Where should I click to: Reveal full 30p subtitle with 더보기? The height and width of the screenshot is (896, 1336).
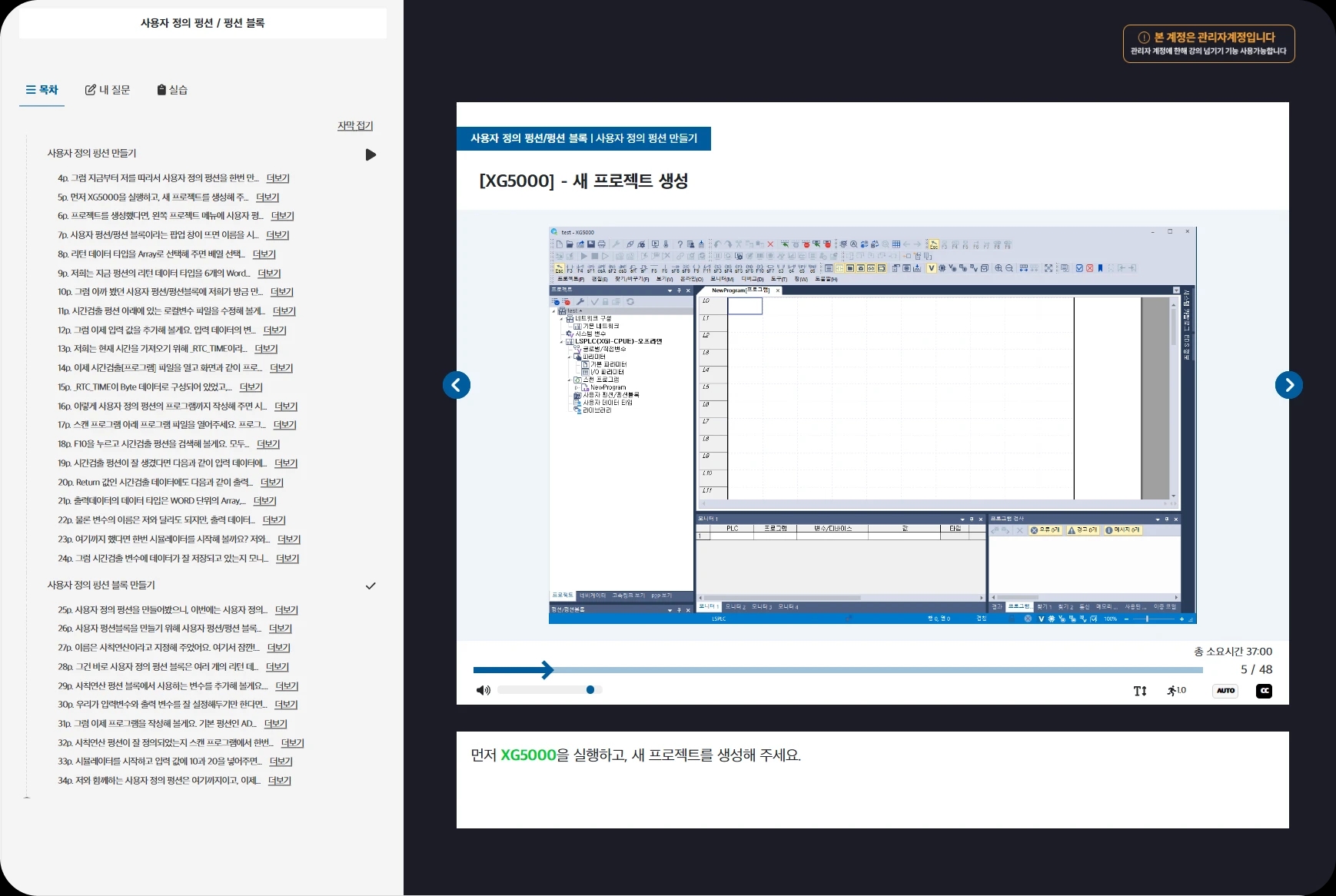click(x=286, y=705)
